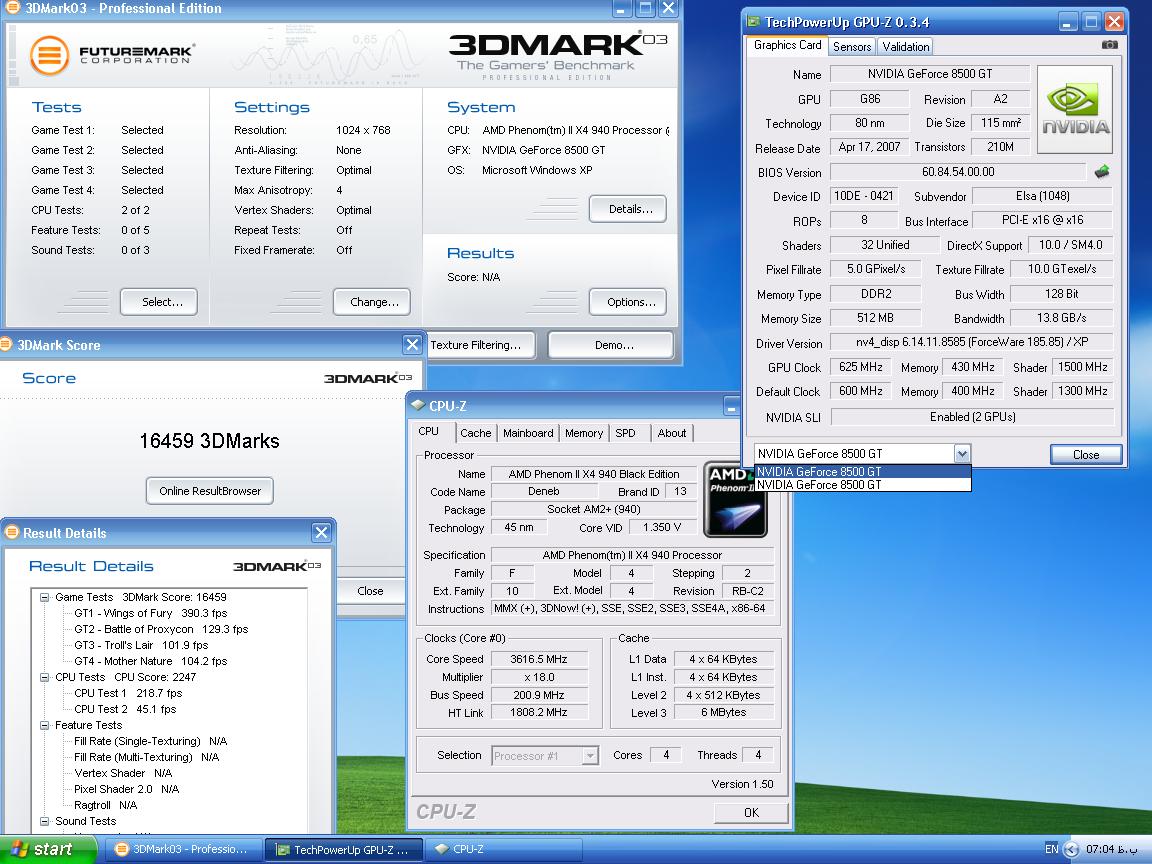Click the CPU-Z title bar icon

417,406
